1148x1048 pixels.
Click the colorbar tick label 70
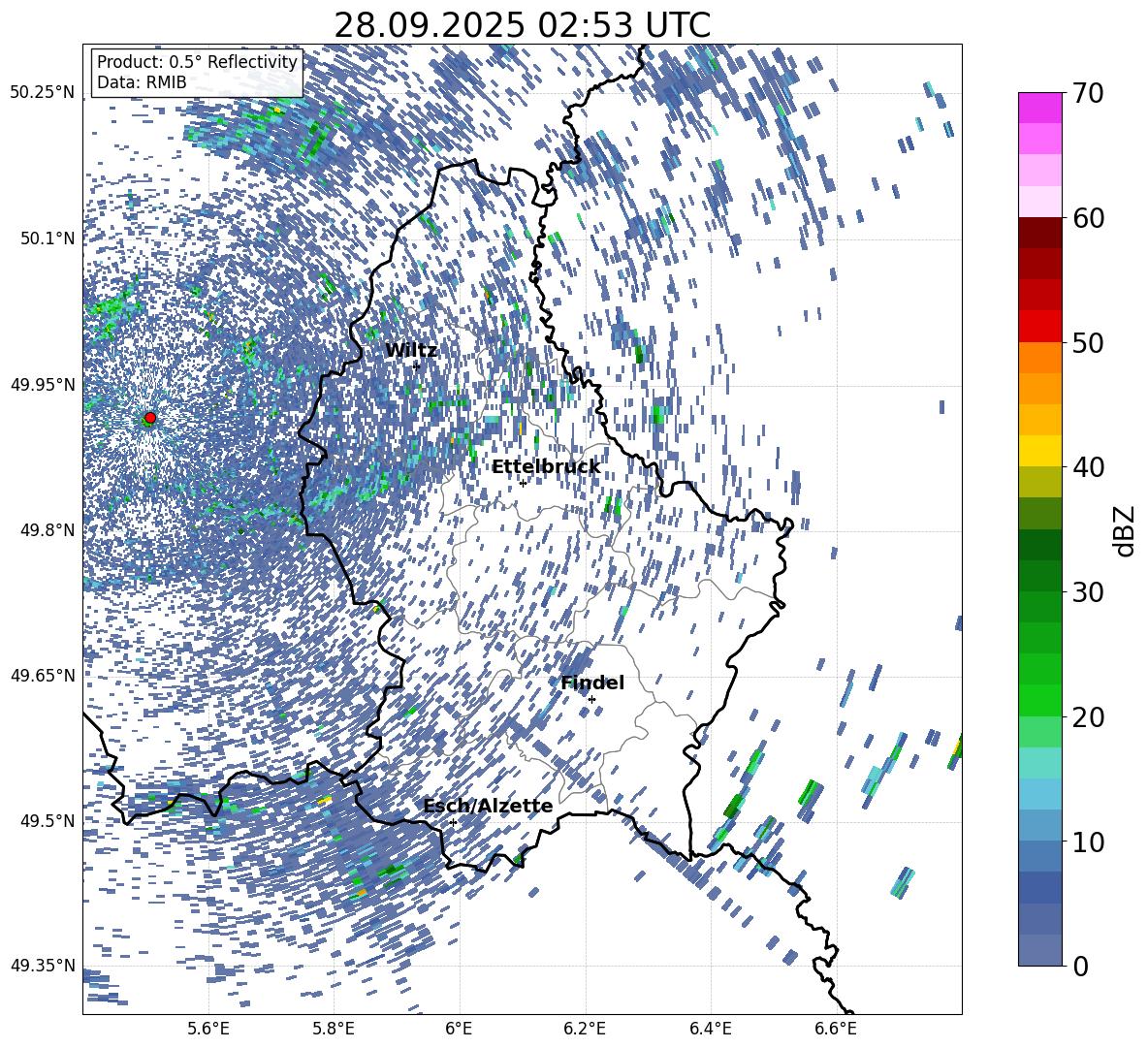[1089, 94]
